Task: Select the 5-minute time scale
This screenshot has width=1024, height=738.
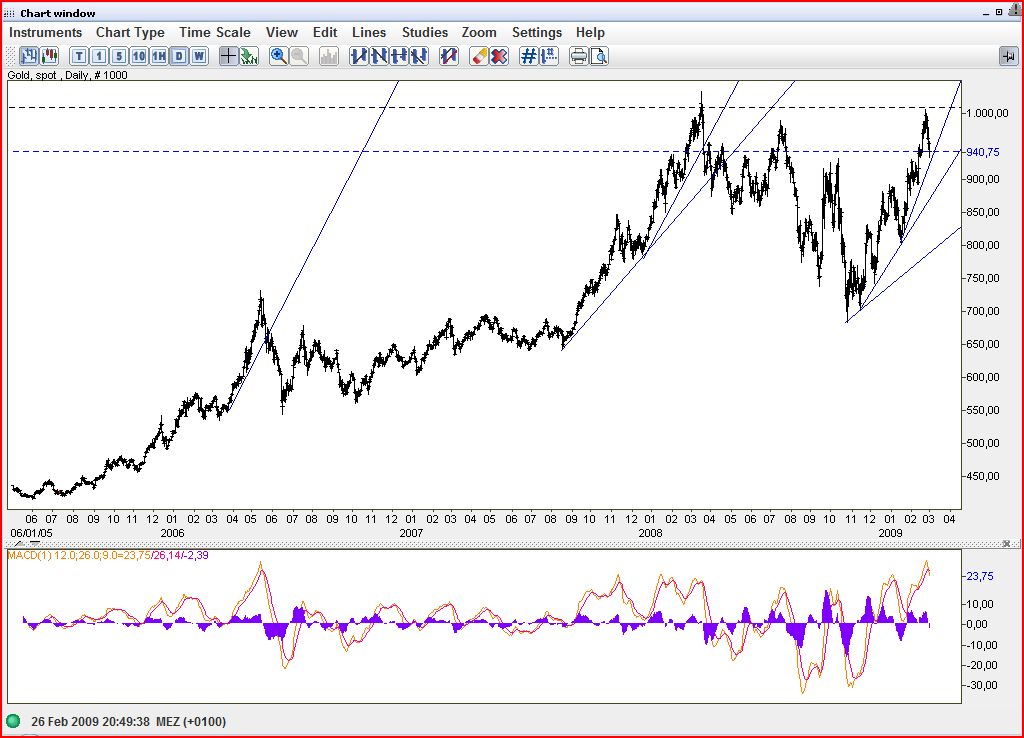Action: (119, 56)
